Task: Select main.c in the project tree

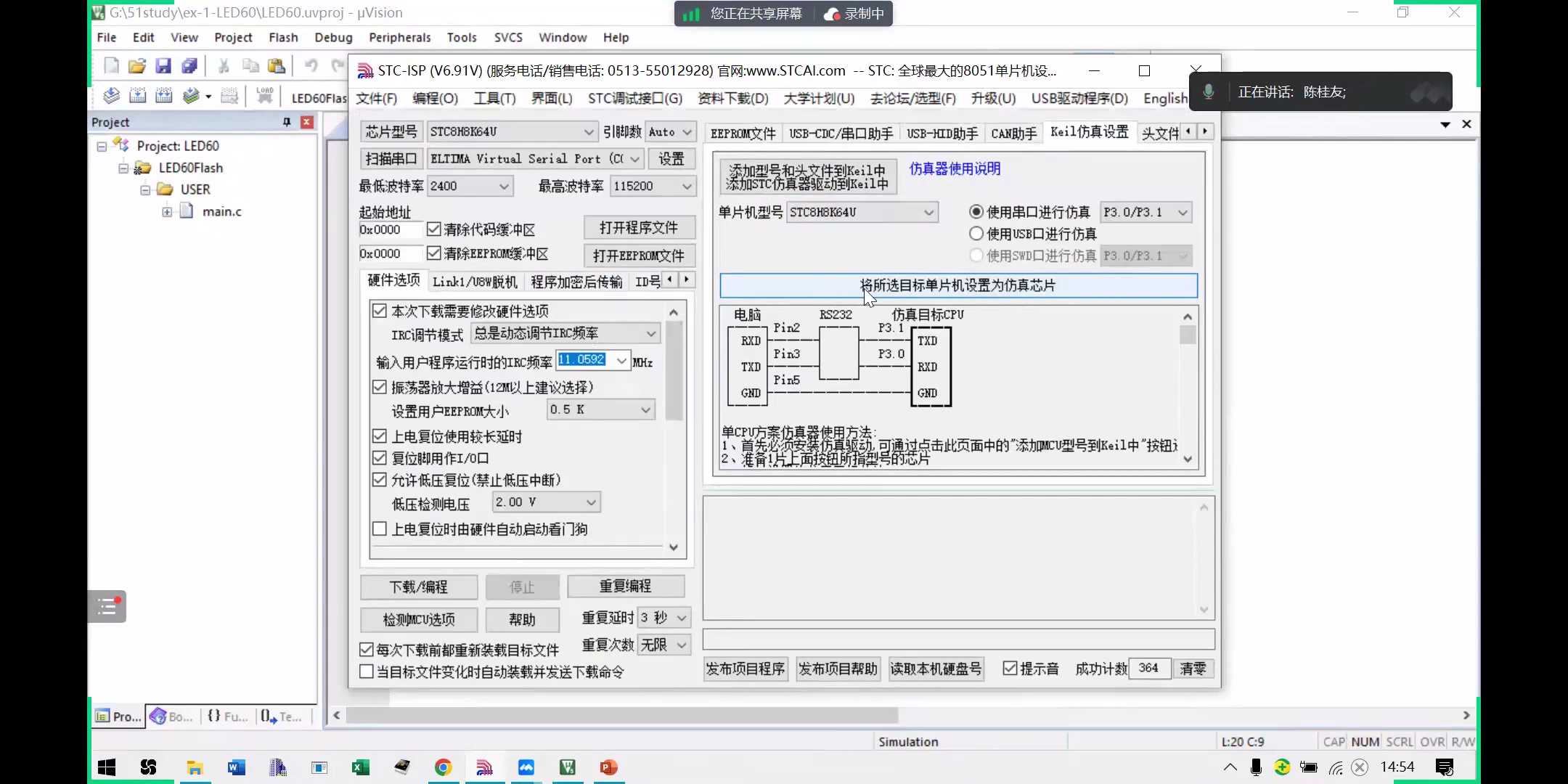Action: pyautogui.click(x=221, y=212)
